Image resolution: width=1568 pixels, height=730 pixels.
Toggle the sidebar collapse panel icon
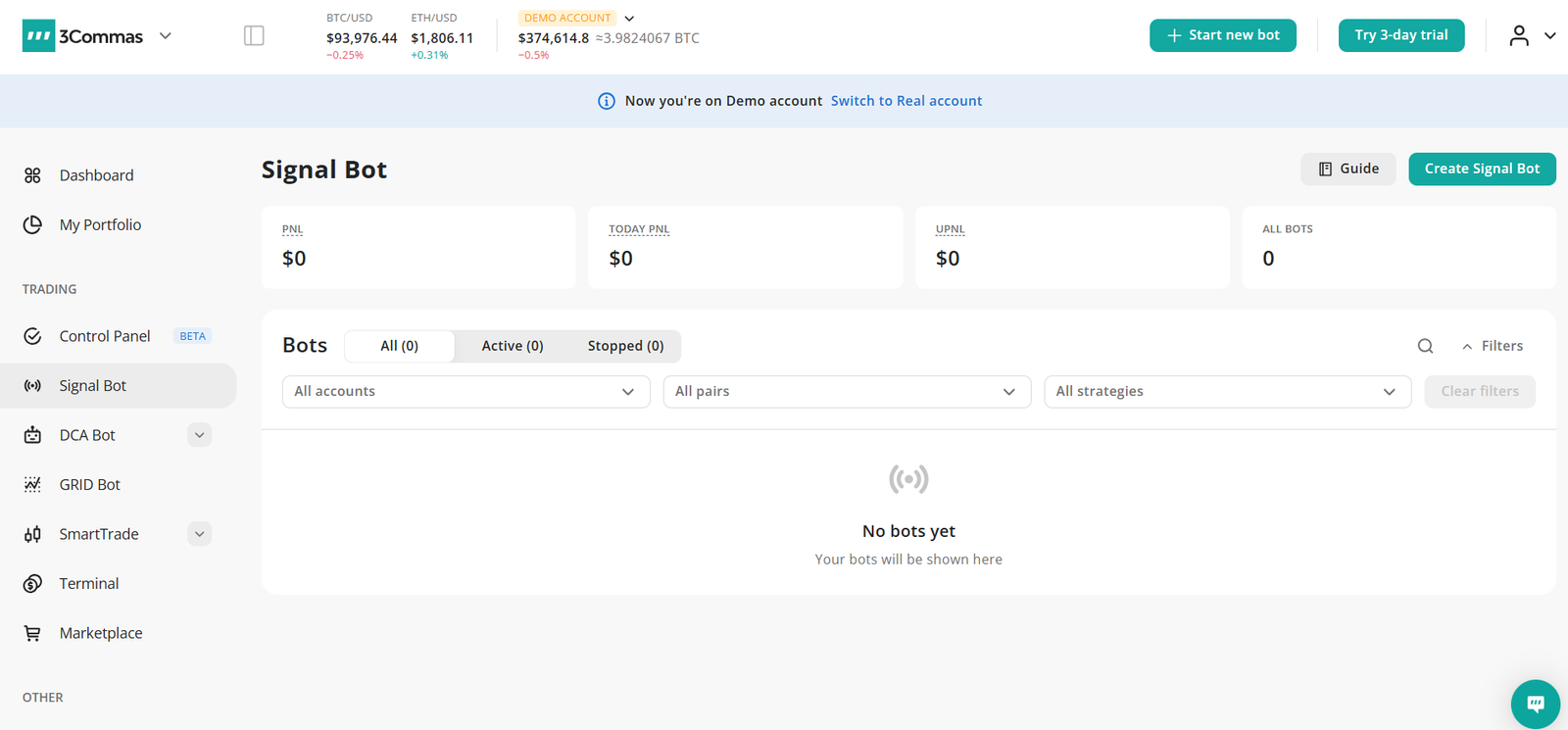254,36
